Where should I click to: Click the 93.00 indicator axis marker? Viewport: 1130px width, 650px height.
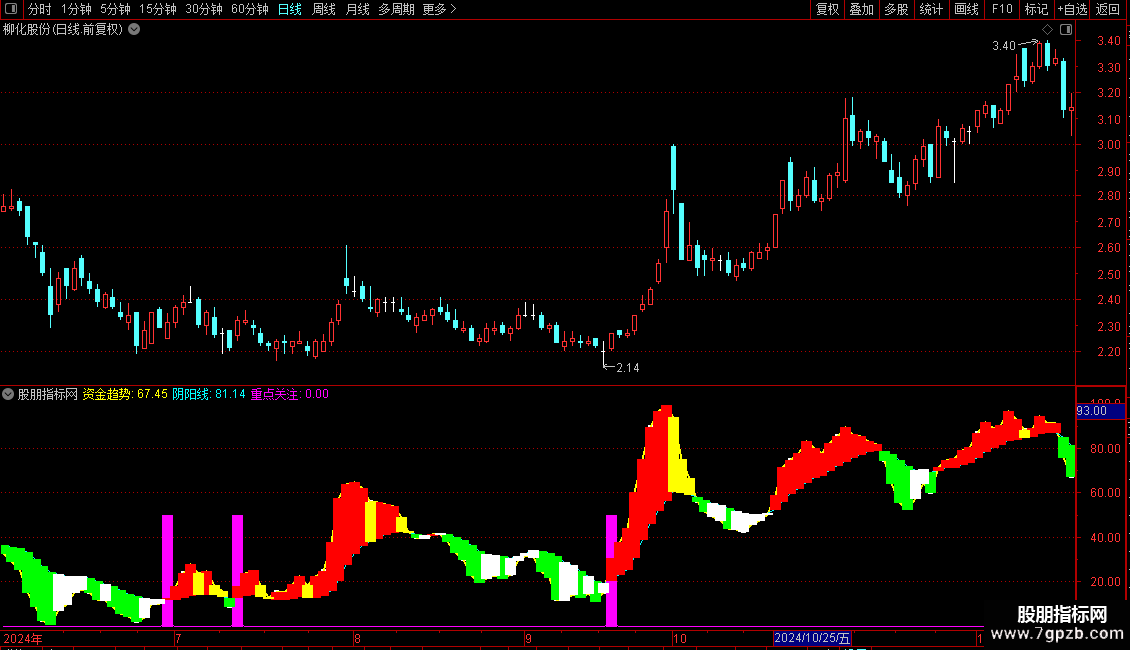click(x=1100, y=411)
